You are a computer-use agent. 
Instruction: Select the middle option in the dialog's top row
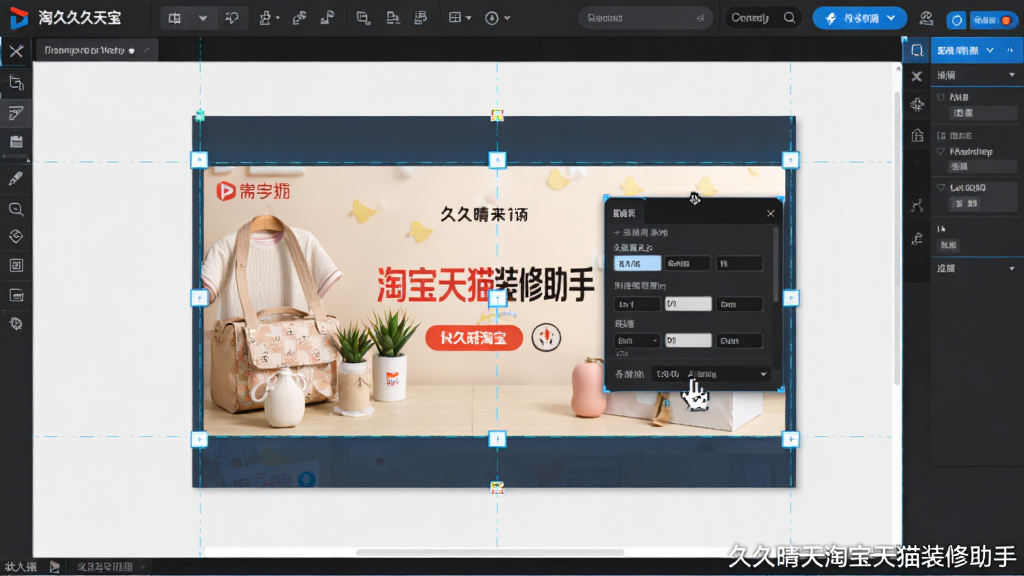688,263
